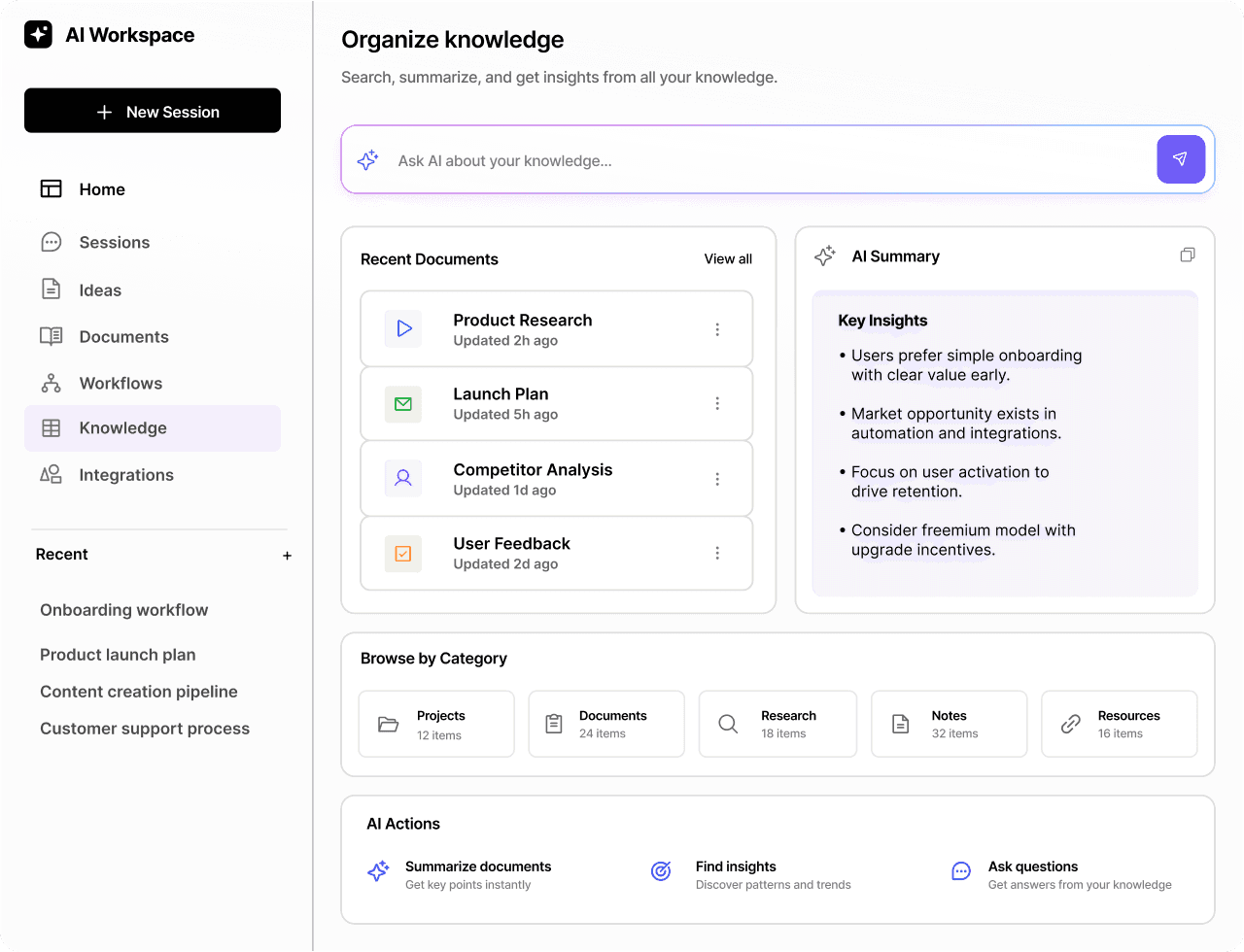Click the View all link
The width and height of the screenshot is (1244, 952).
728,259
